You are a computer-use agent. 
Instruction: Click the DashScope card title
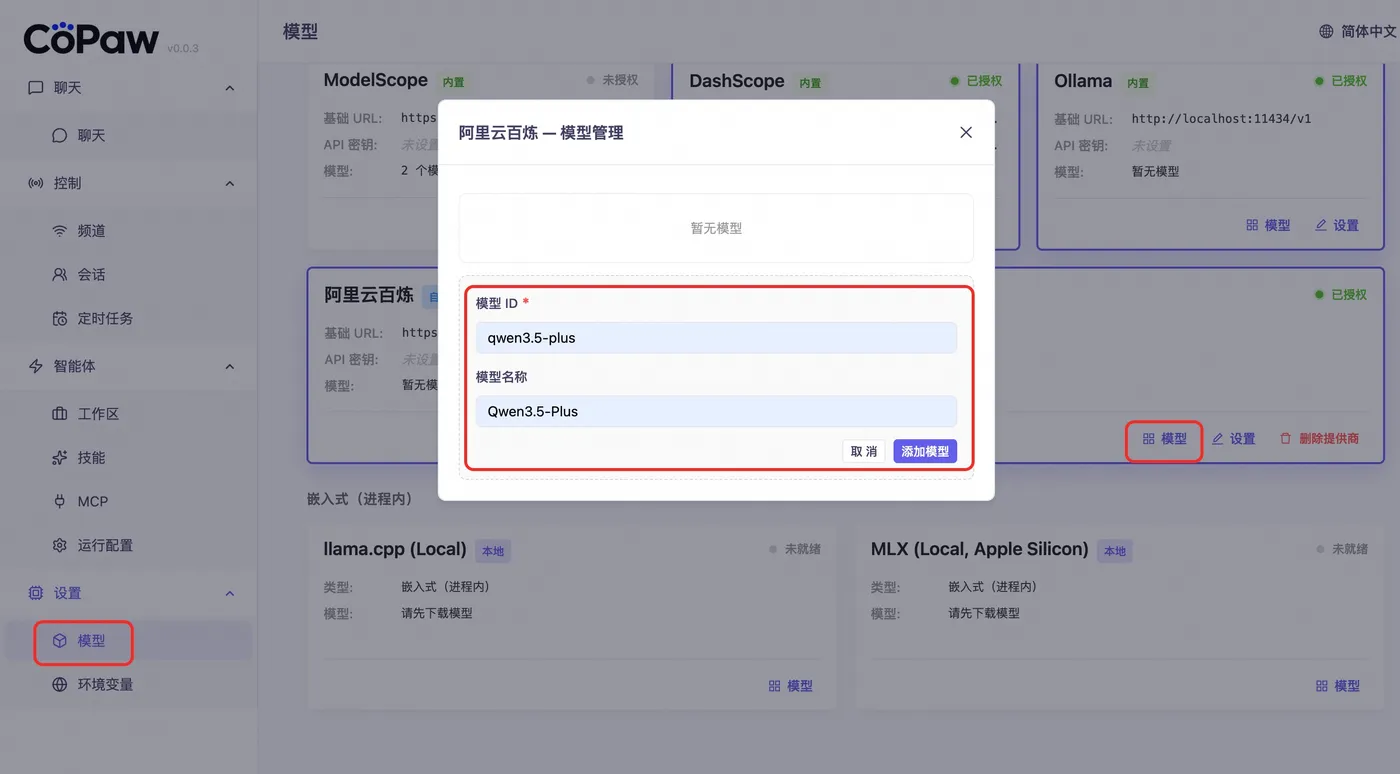737,81
